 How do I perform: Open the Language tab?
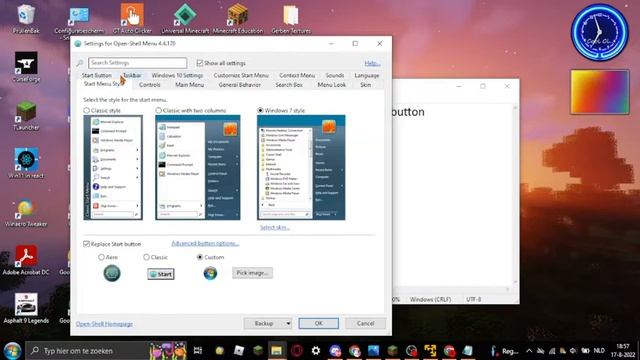[367, 76]
